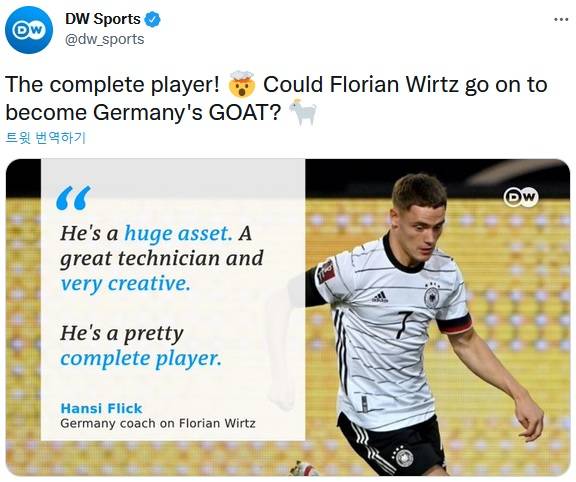Open the DW Sports profile avatar
The height and width of the screenshot is (482, 576).
pos(29,30)
